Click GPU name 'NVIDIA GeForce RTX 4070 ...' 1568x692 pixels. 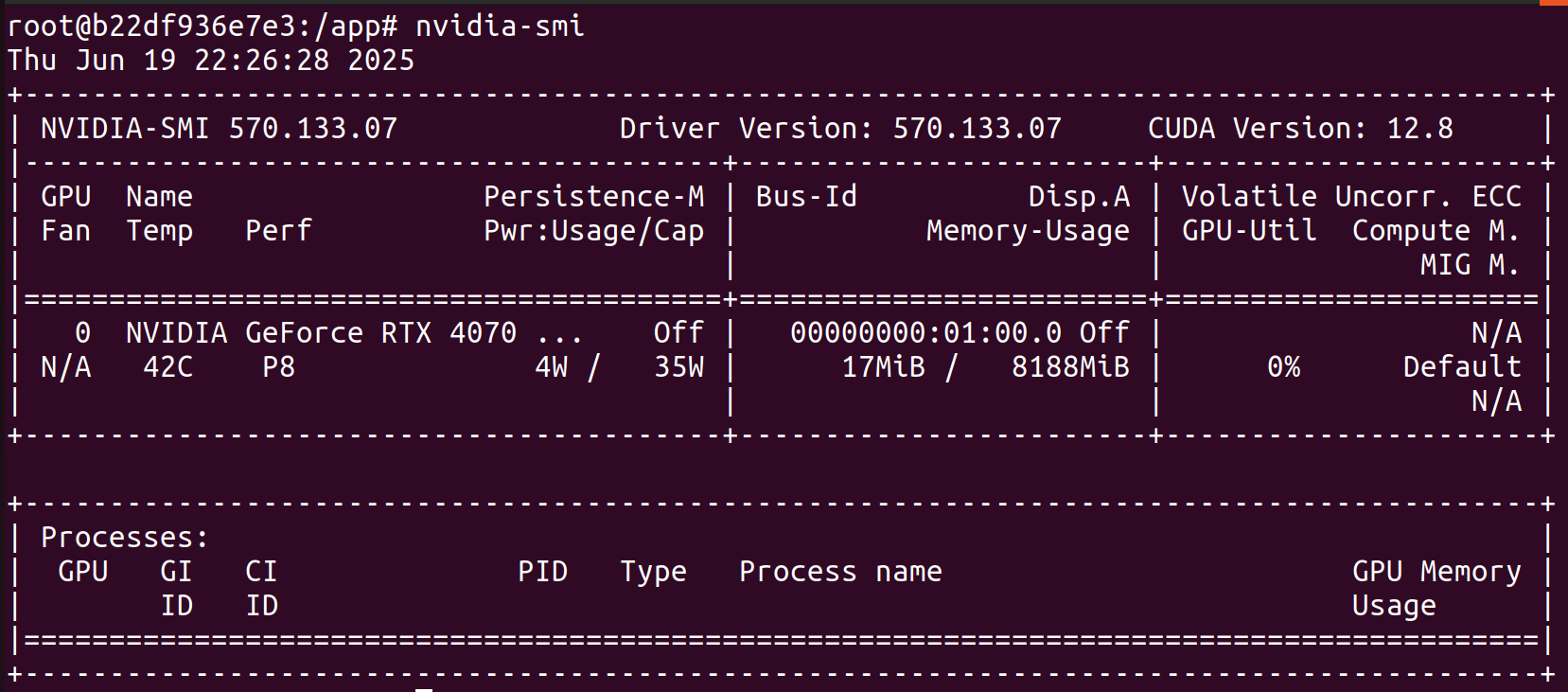pyautogui.click(x=355, y=332)
